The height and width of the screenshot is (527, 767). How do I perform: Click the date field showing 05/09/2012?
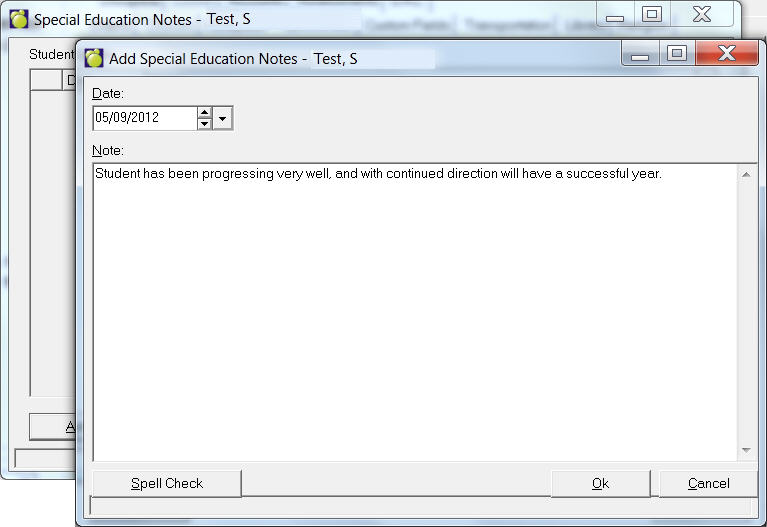pos(145,118)
